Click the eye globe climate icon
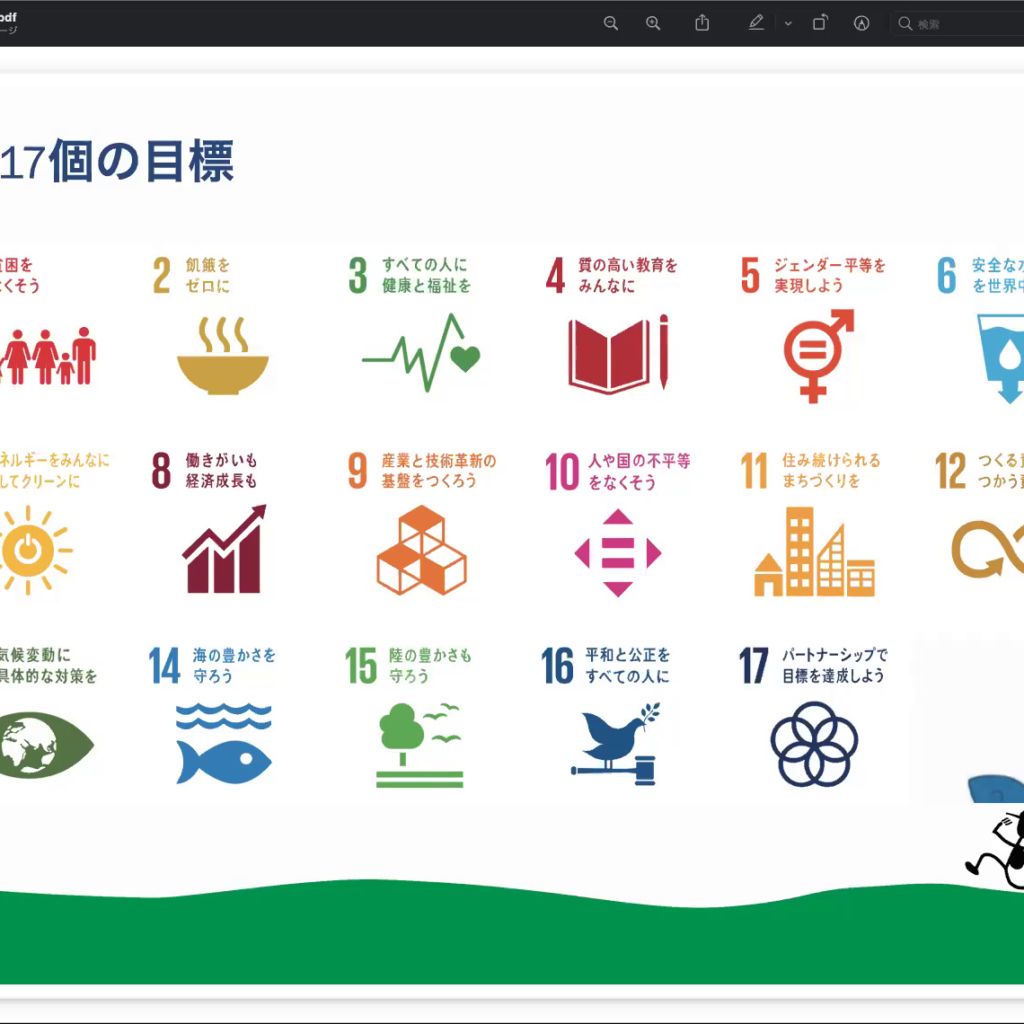 click(46, 745)
